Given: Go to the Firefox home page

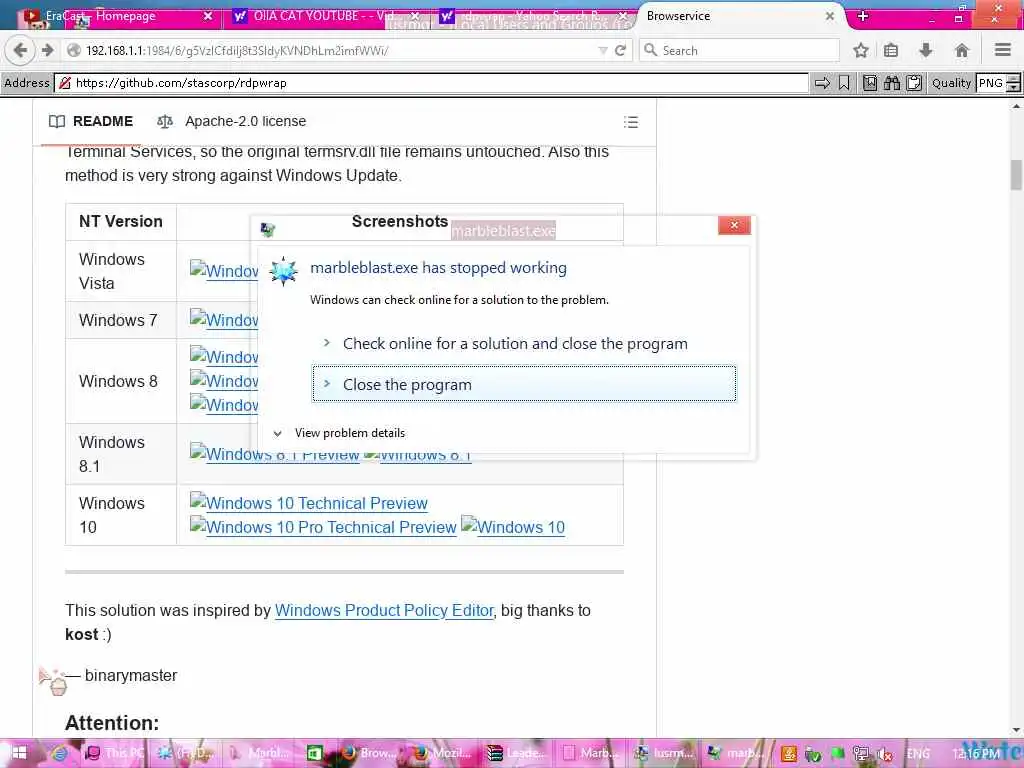Looking at the screenshot, I should (x=961, y=50).
